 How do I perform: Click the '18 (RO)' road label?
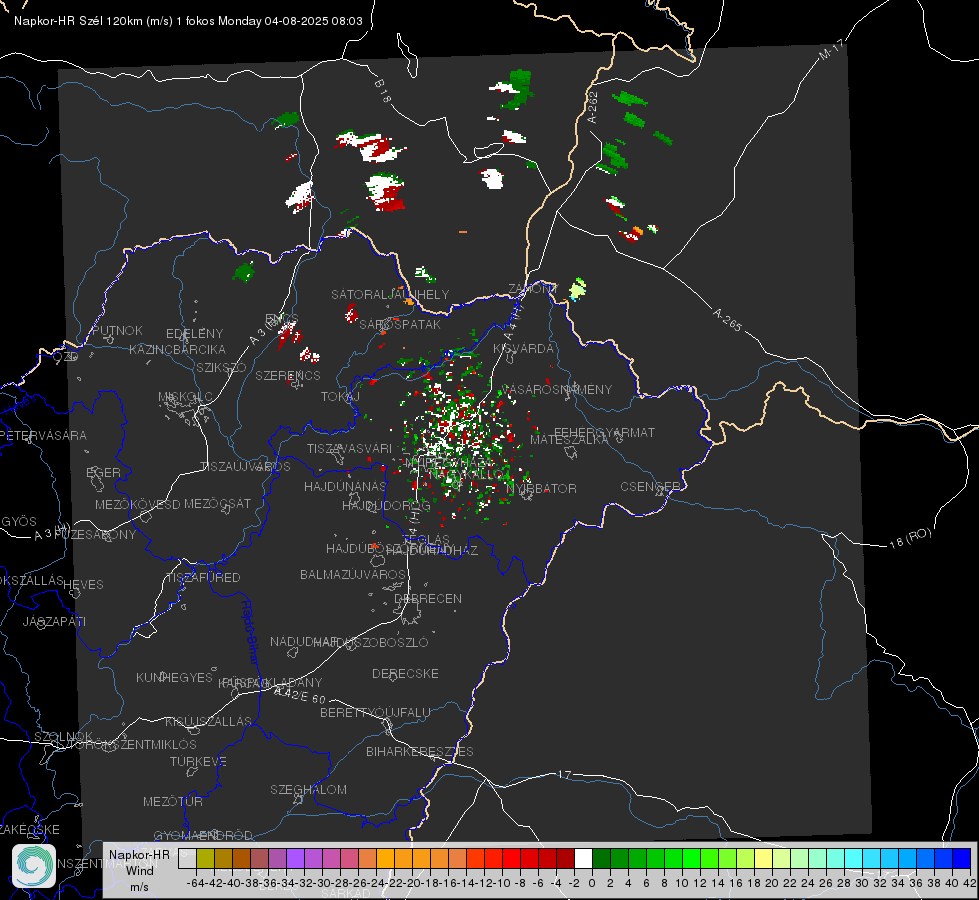pyautogui.click(x=910, y=538)
